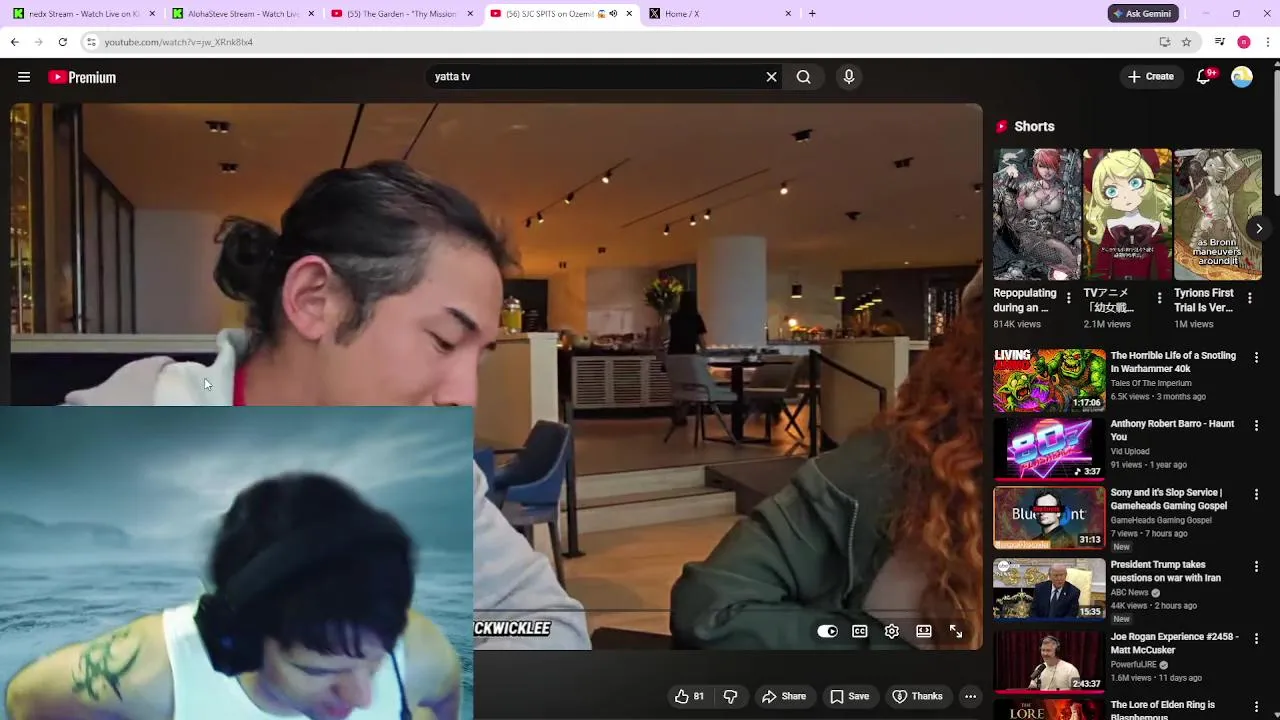Open PowerfulJRE channel link
This screenshot has height=720, width=1280.
pos(1134,664)
